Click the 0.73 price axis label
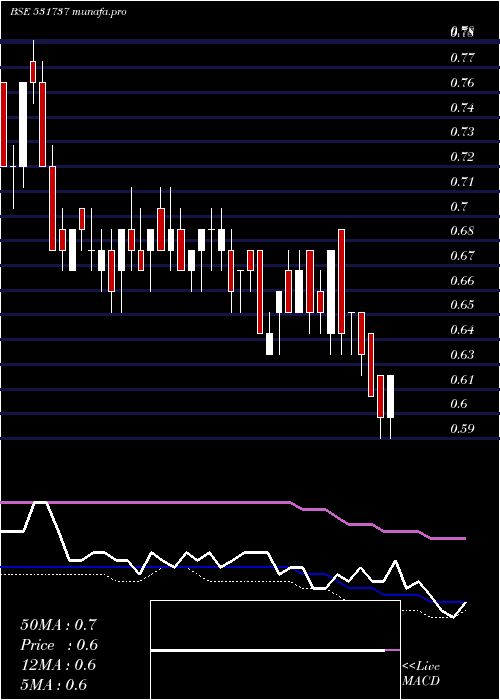The height and width of the screenshot is (700, 500). tap(462, 132)
